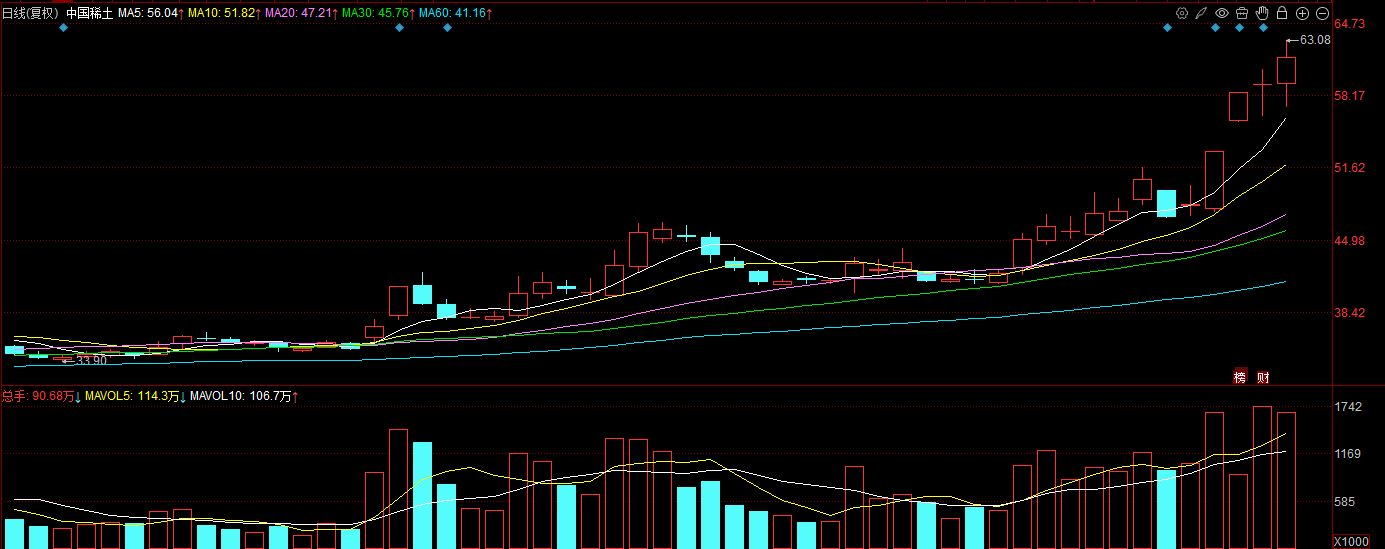Select the MA30: 45.76 indicator label
1385x549 pixels.
click(x=377, y=13)
